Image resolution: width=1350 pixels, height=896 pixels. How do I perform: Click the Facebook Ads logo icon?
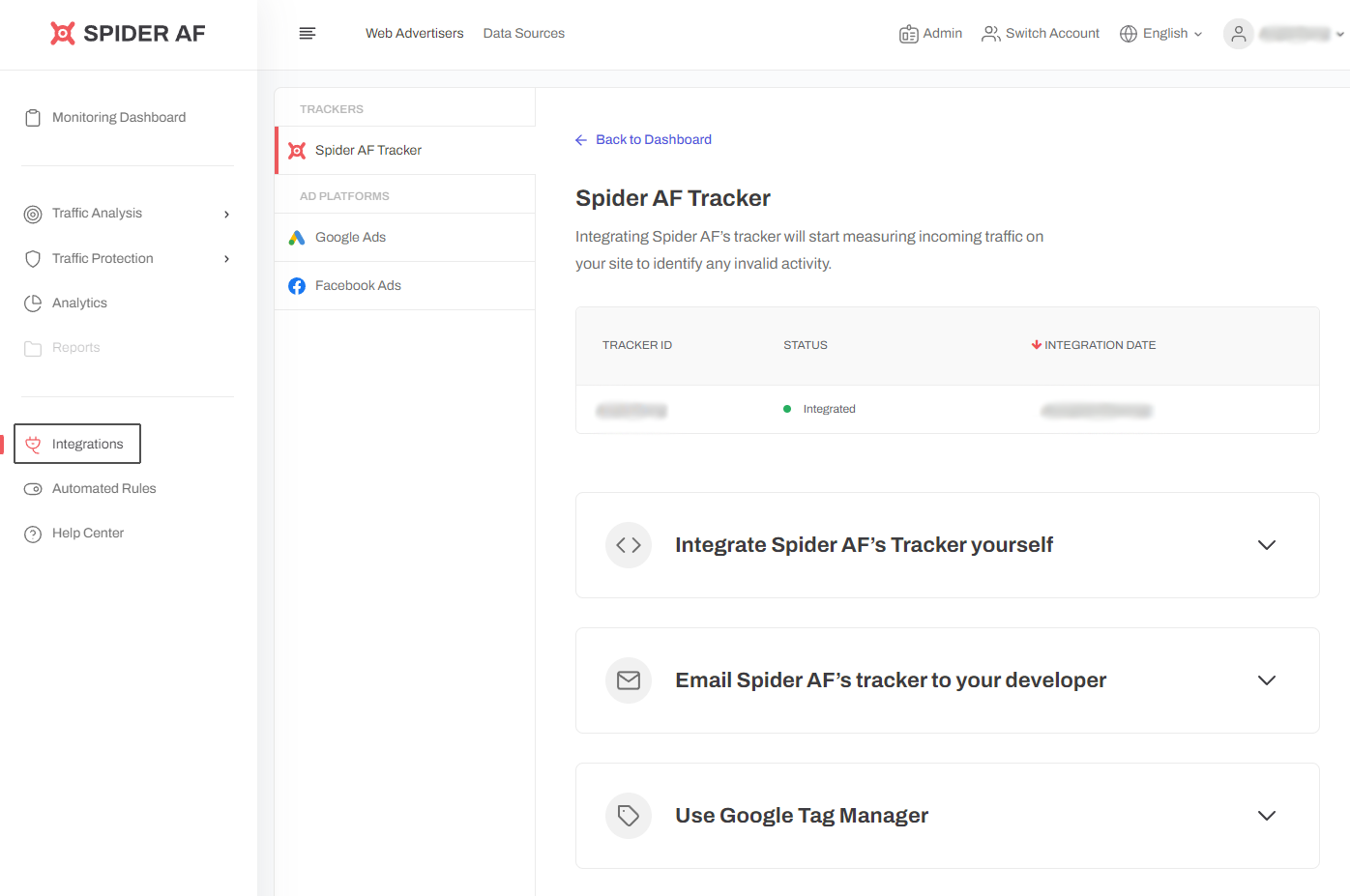click(x=297, y=286)
